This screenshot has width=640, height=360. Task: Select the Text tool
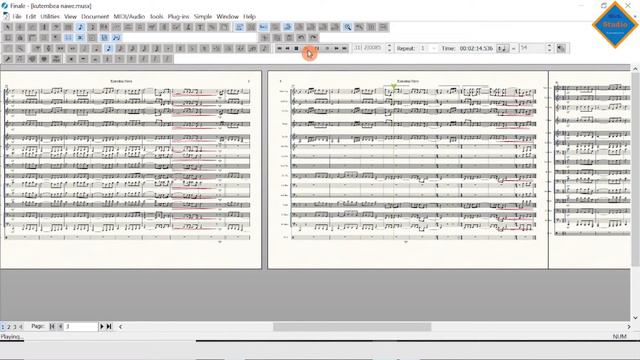coord(200,27)
